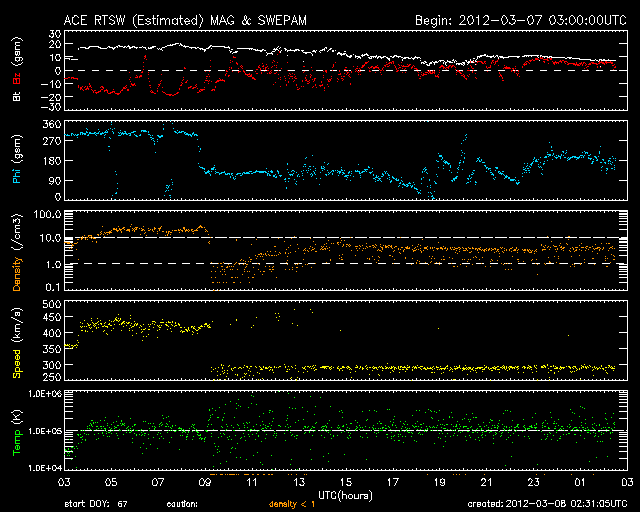Select the white Bt axis label
The width and height of the screenshot is (640, 512).
coord(17,97)
